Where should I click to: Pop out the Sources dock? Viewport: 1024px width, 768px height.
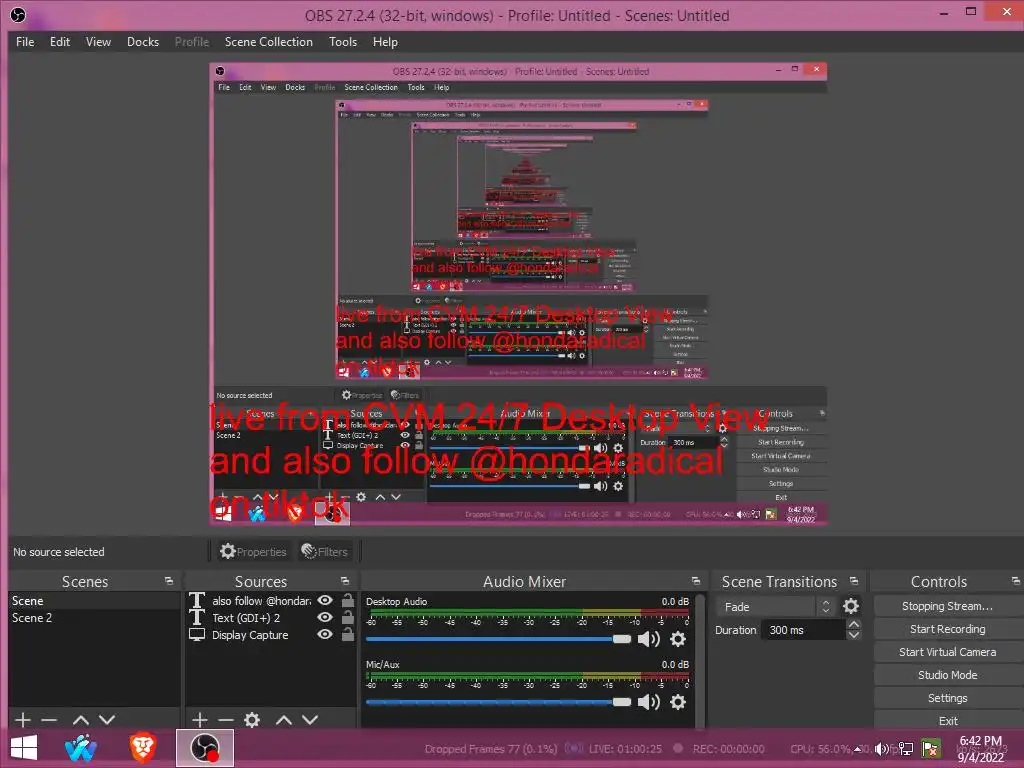[x=345, y=581]
